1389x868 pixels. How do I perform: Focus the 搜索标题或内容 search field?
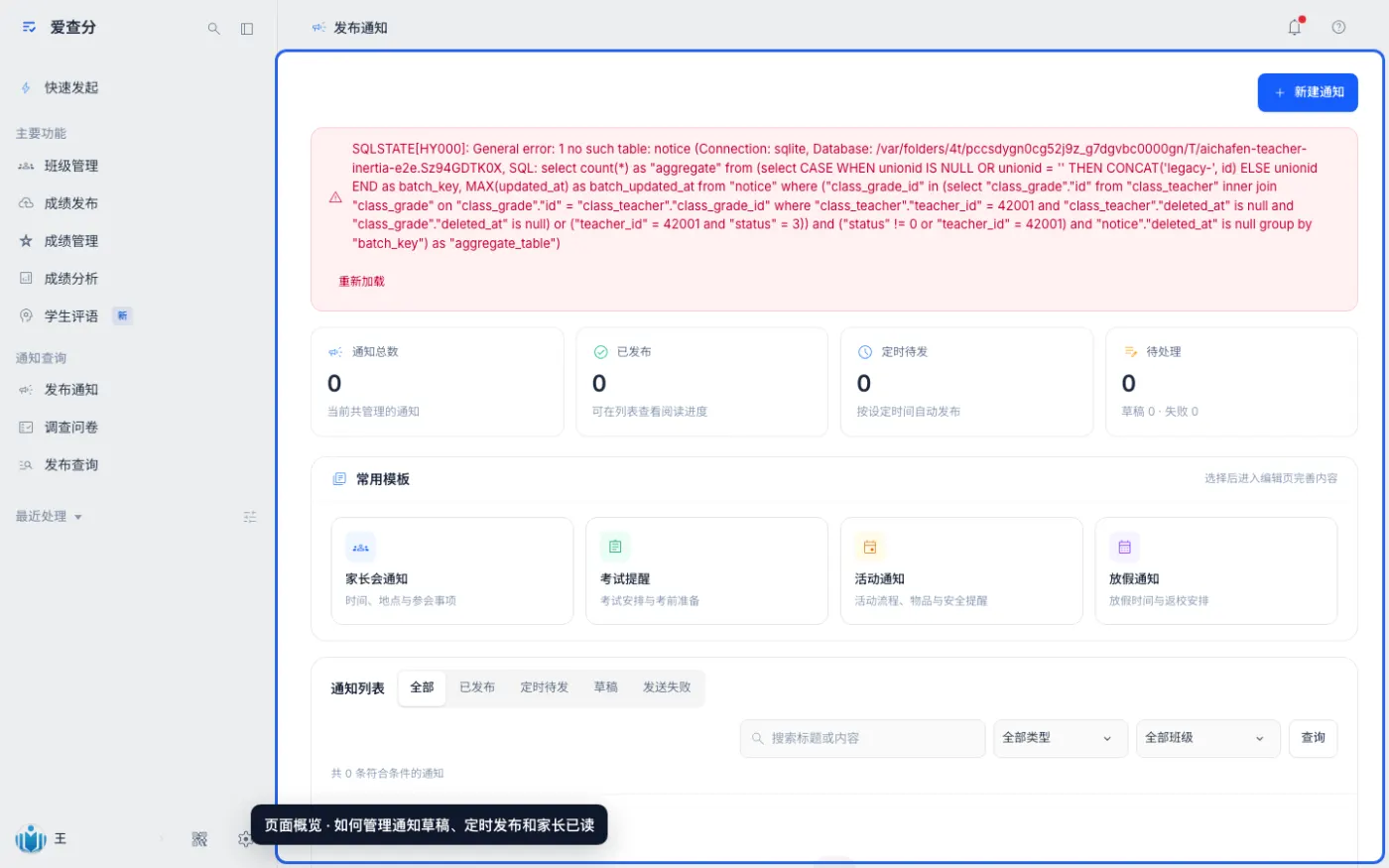pos(862,738)
